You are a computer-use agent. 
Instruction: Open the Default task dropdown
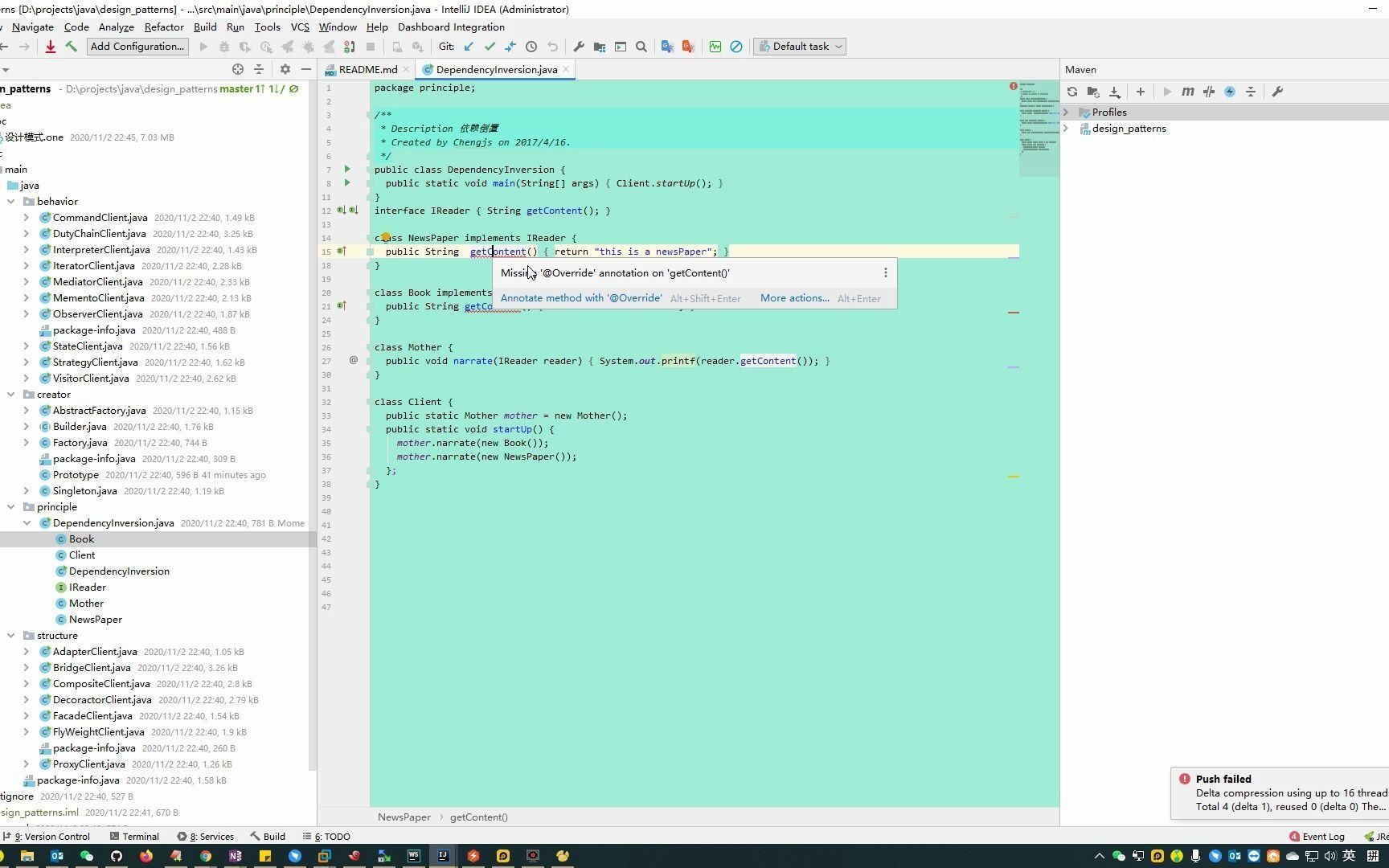pos(800,47)
